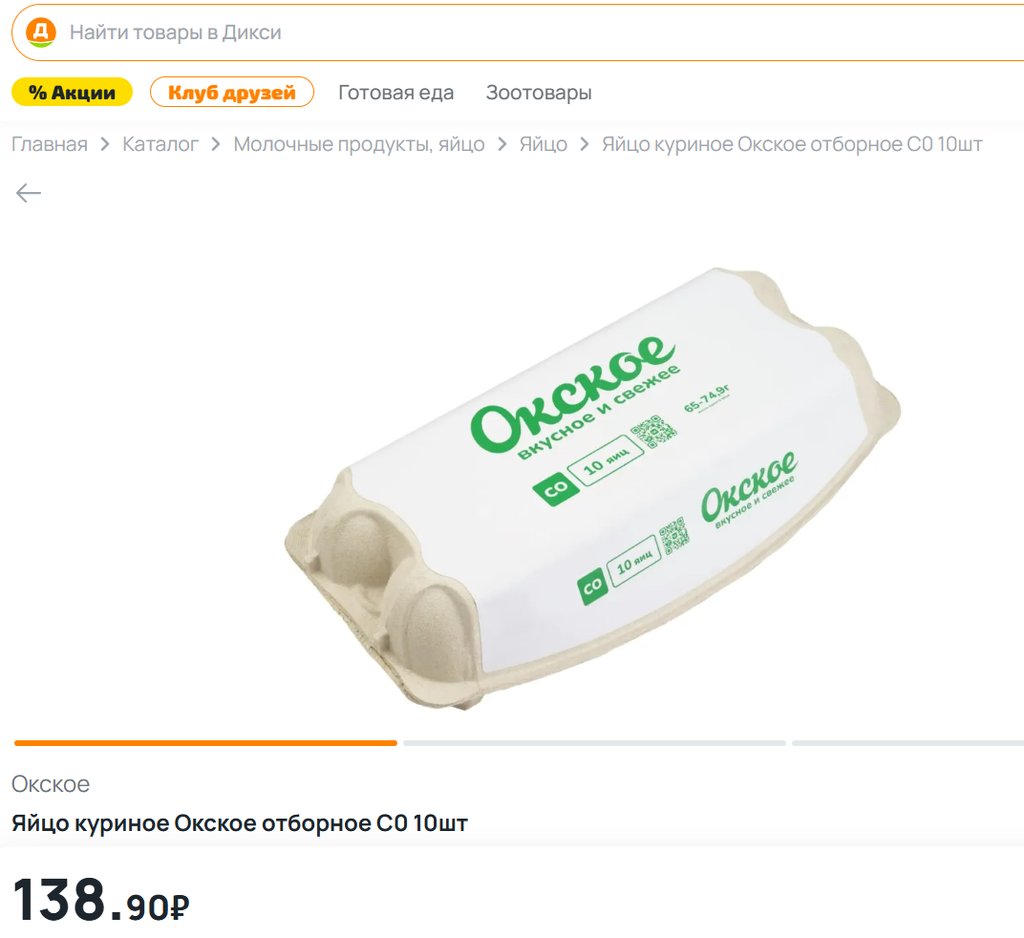Switch to the second image gallery indicator

pyautogui.click(x=594, y=743)
